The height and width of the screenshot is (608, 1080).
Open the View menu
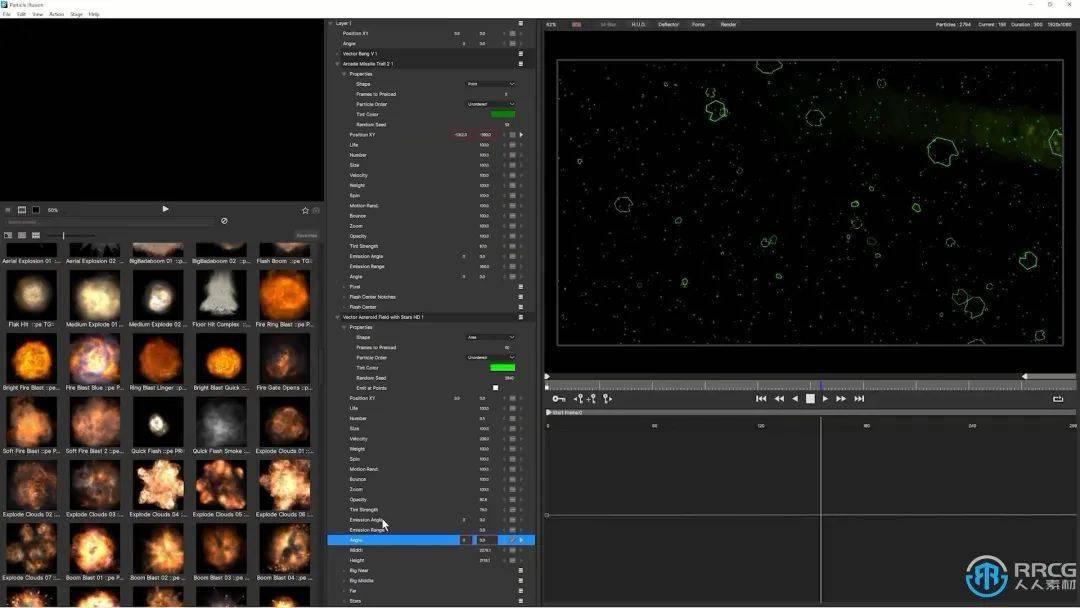click(37, 14)
